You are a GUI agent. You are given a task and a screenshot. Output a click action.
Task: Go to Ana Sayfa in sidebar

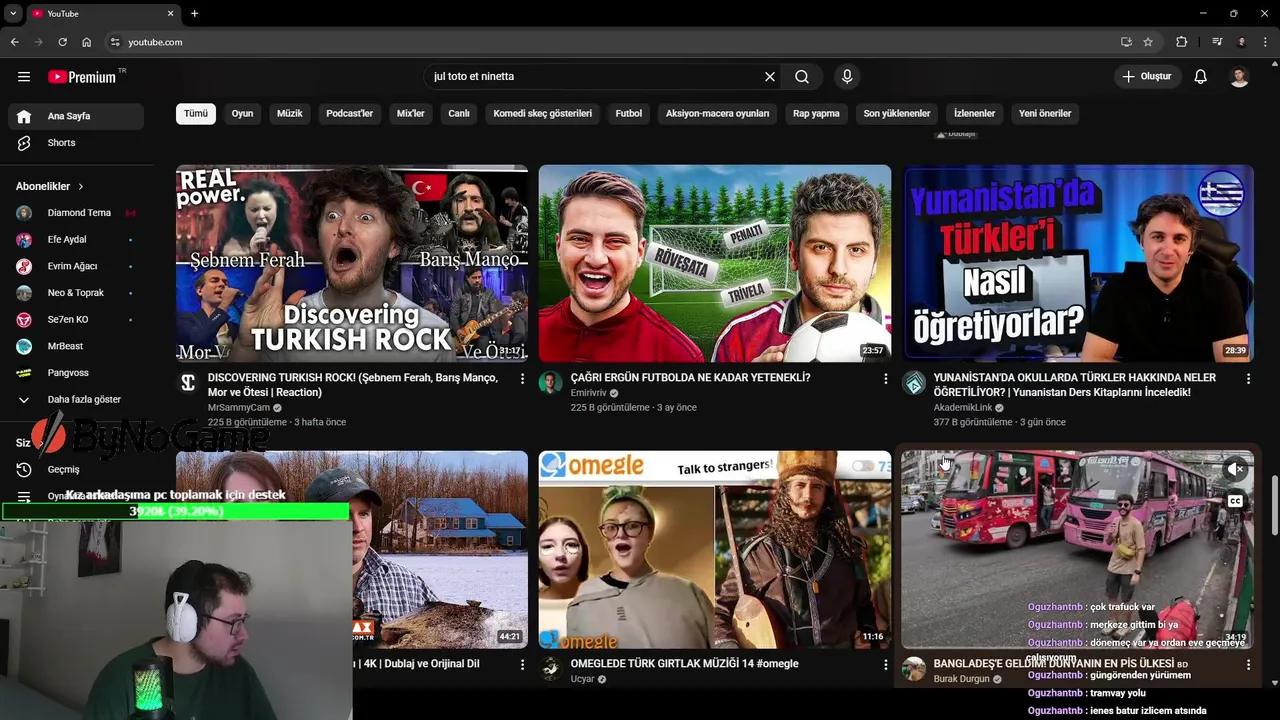point(76,116)
